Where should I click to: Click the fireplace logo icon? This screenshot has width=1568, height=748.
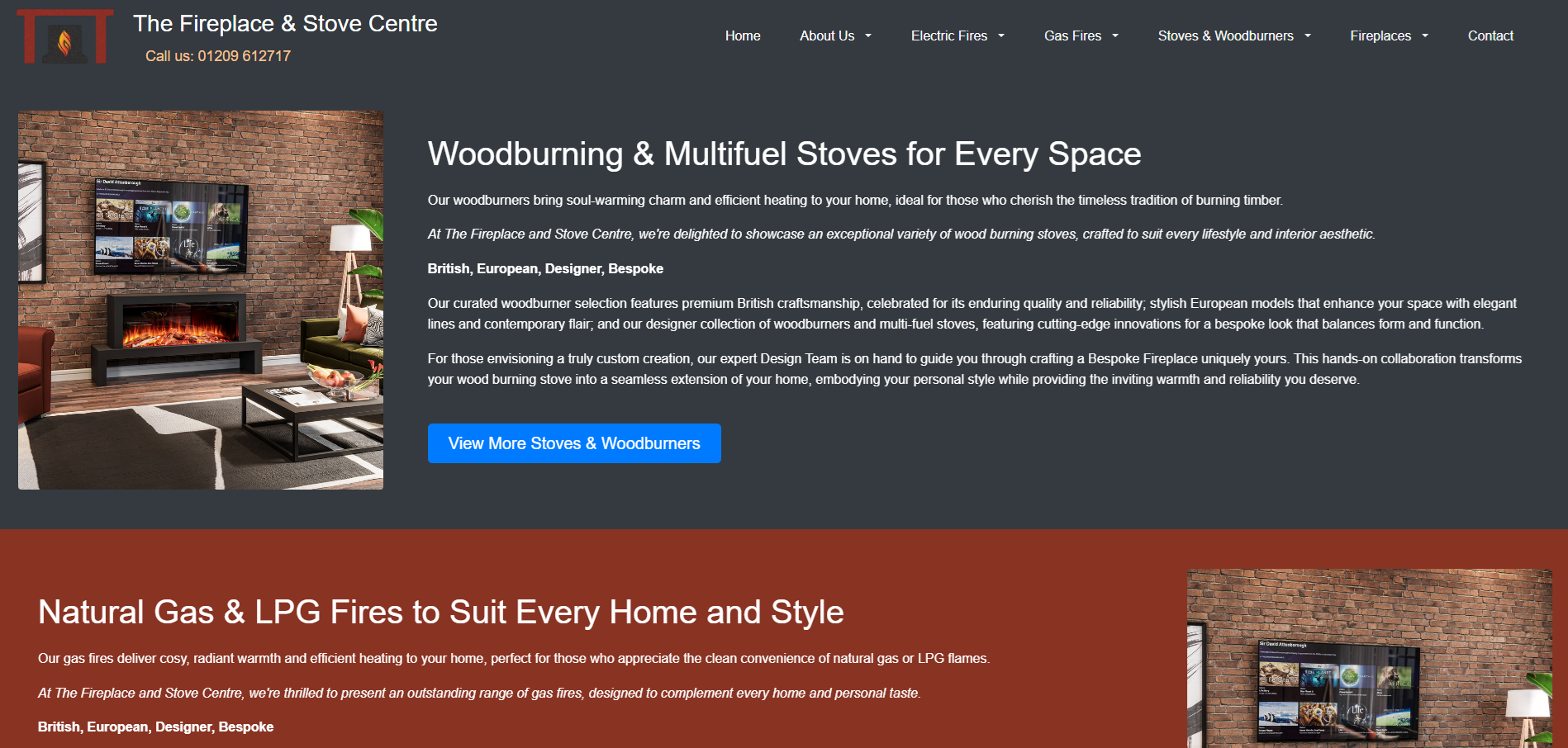[x=64, y=37]
